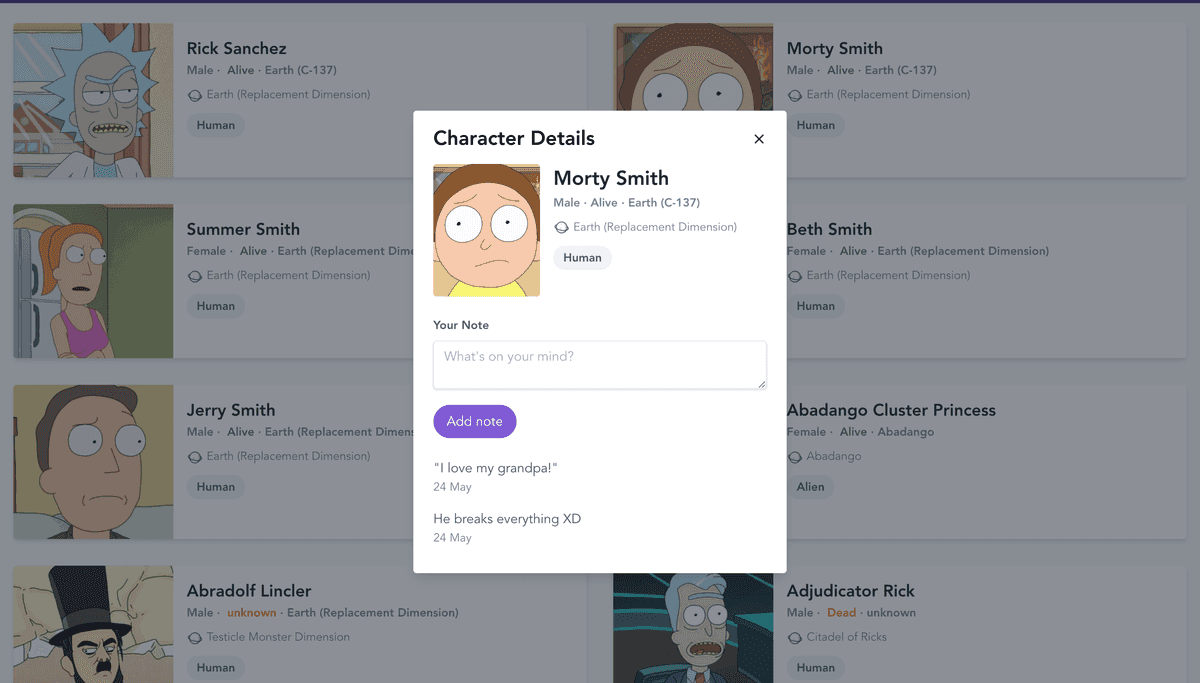This screenshot has height=683, width=1200.
Task: Select the note 'He breaks everything XD'
Action: click(x=507, y=518)
